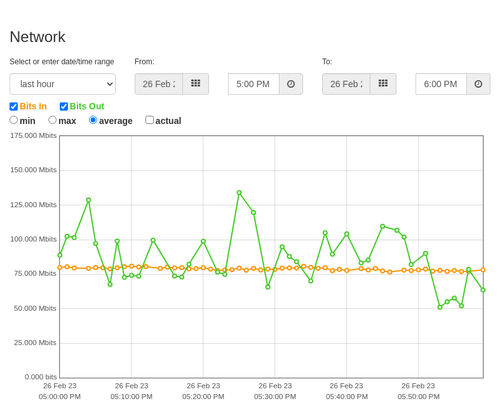500x403 pixels.
Task: Click the From date field showing 26 Feb
Action: pyautogui.click(x=159, y=84)
